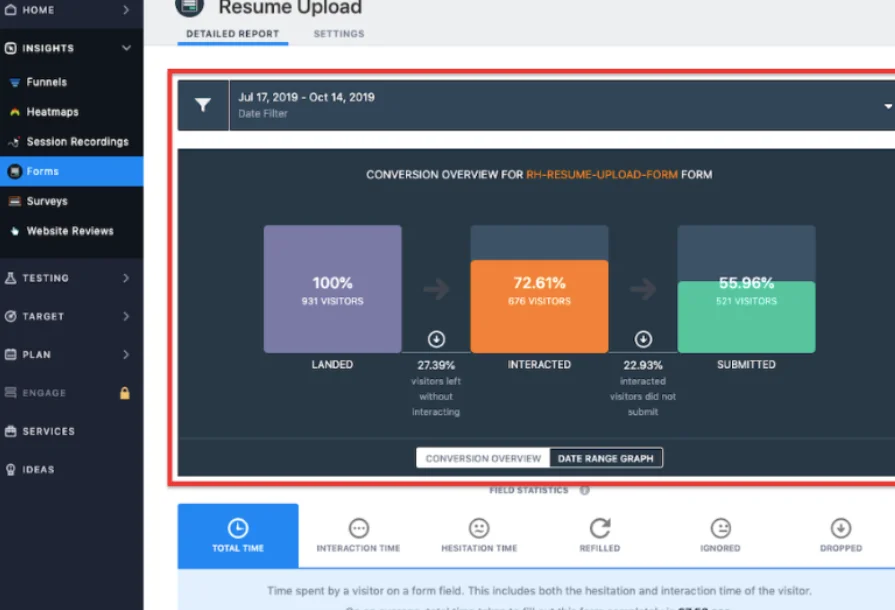The image size is (895, 610).
Task: Open the Plan sidebar section
Action: pyautogui.click(x=71, y=354)
